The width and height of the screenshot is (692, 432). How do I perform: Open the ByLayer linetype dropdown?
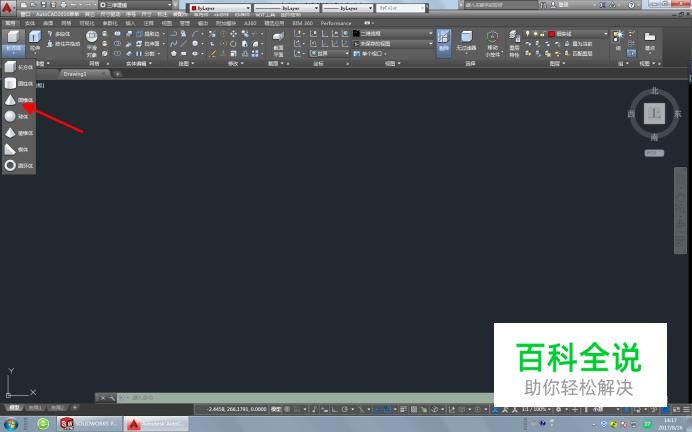286,8
